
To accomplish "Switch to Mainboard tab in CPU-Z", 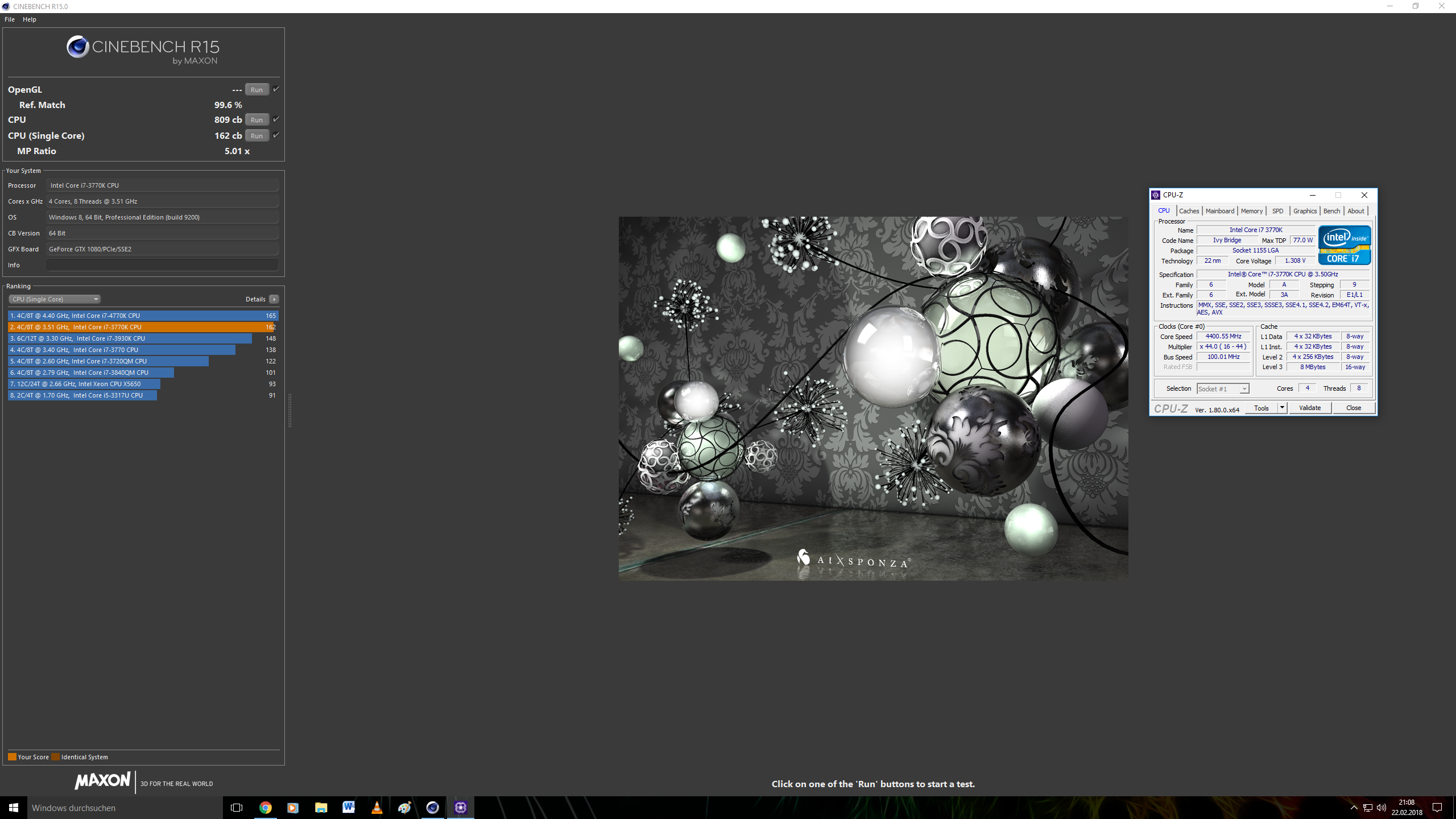I will coord(1219,211).
